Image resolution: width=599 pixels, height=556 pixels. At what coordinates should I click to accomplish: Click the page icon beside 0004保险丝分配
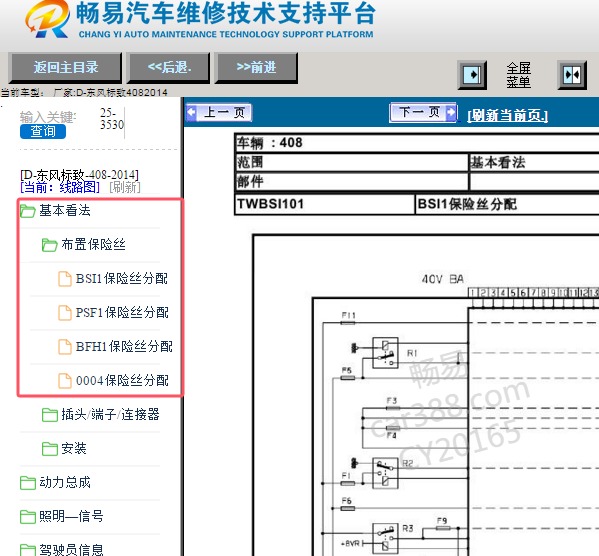(65, 381)
